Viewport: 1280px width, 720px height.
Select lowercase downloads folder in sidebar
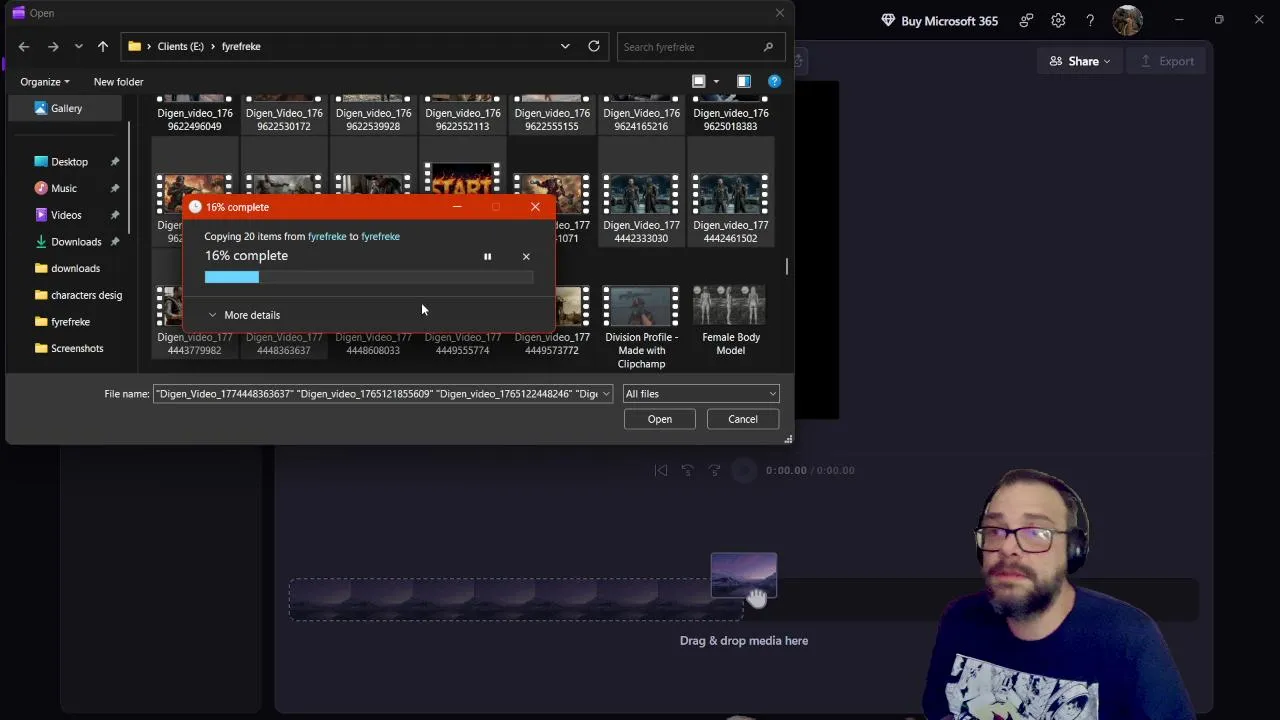point(74,268)
